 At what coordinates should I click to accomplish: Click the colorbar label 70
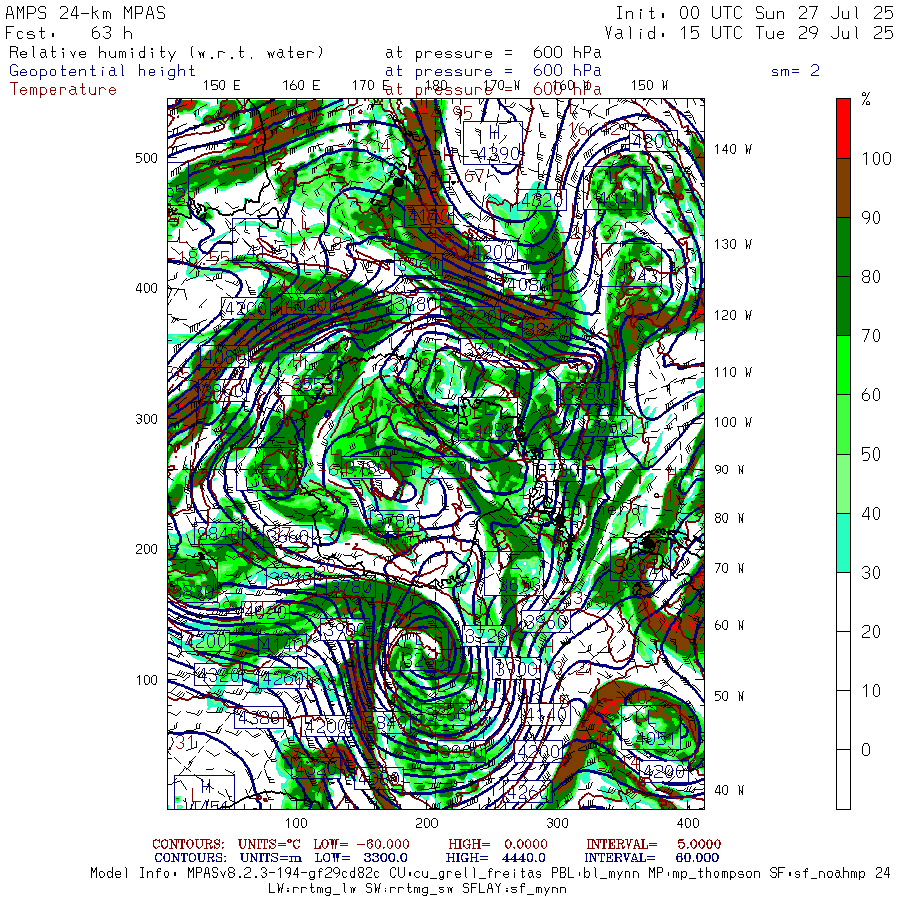(x=871, y=336)
